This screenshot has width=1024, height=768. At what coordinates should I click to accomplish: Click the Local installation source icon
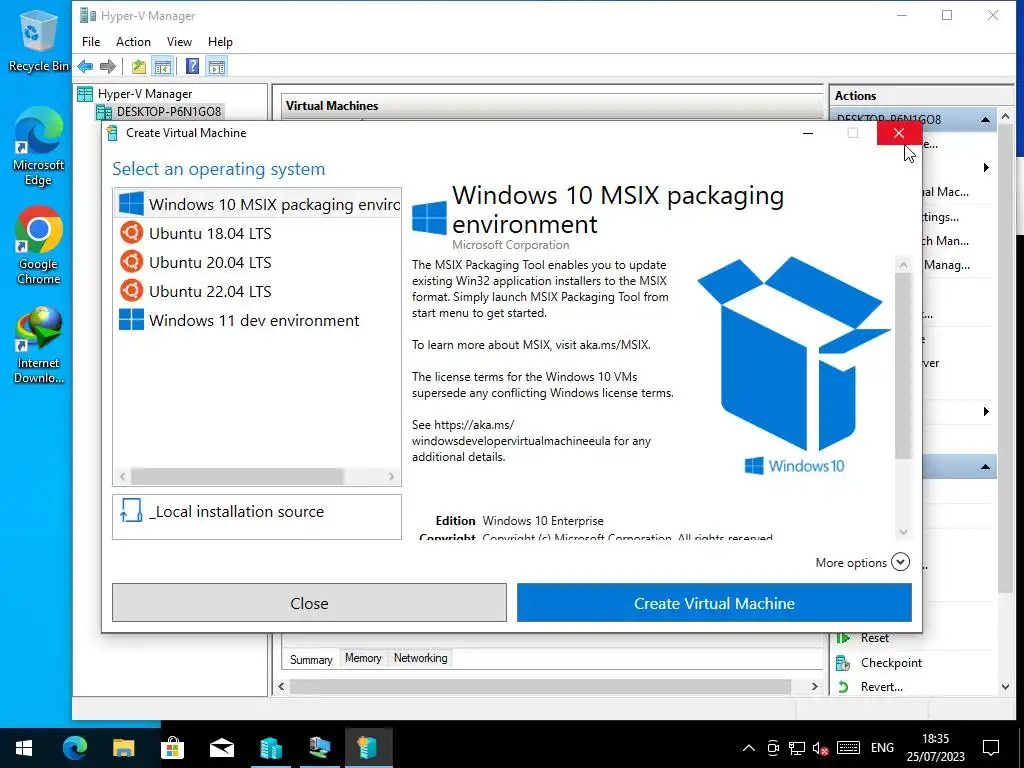click(131, 511)
